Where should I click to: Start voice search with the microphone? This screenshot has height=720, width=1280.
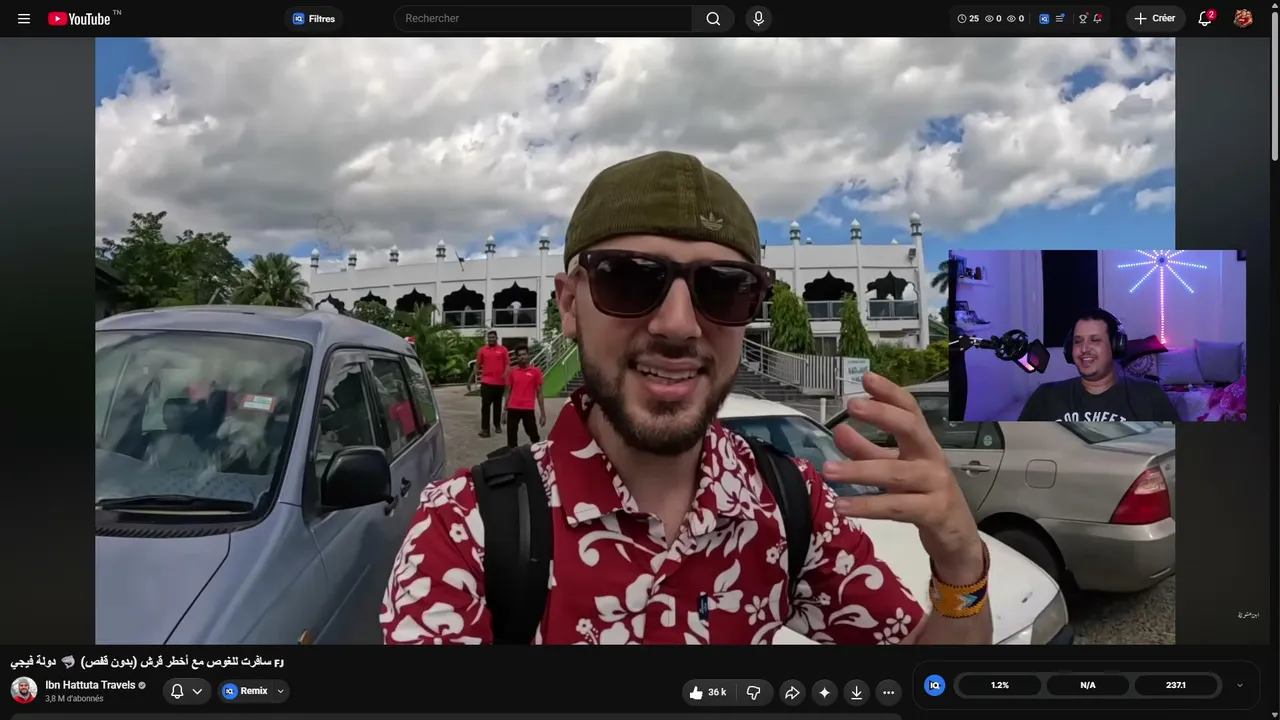click(x=758, y=18)
